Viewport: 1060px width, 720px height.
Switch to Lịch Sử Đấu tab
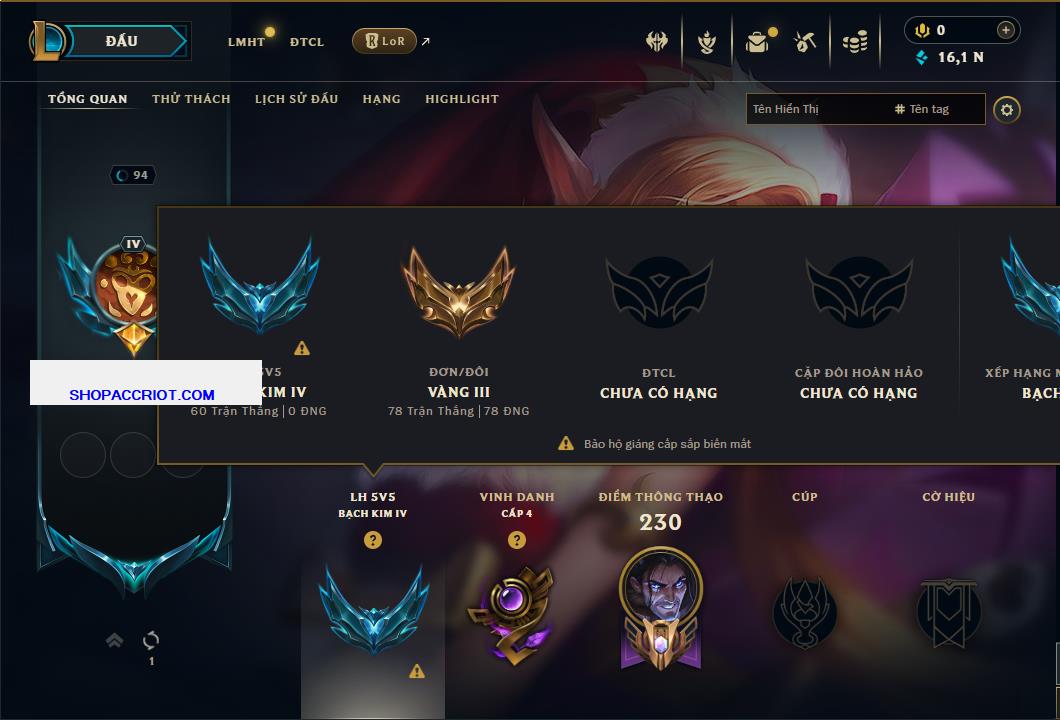pyautogui.click(x=296, y=99)
